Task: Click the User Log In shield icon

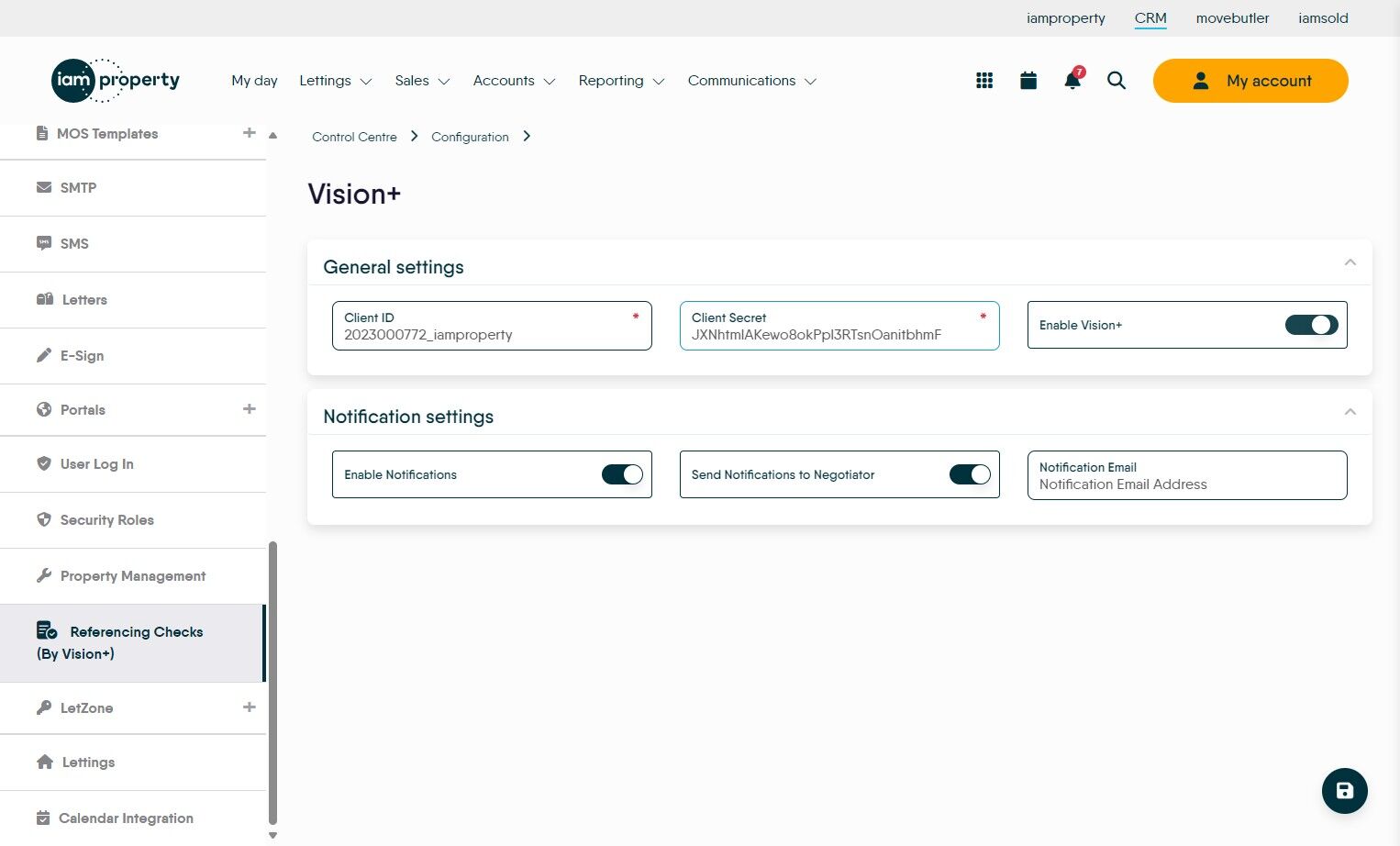Action: tap(43, 463)
